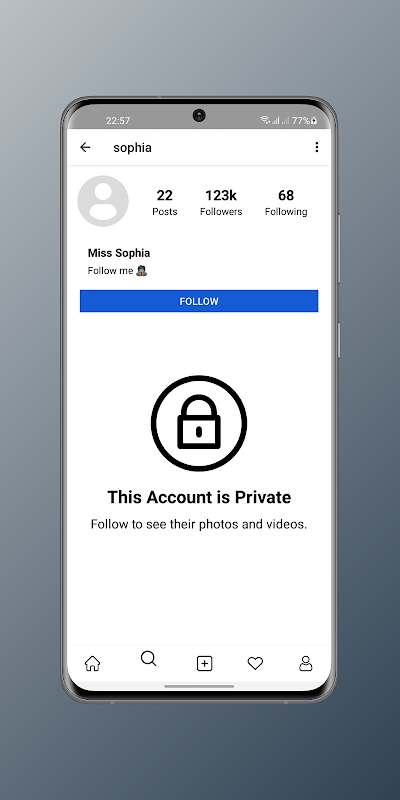Open the heart activity icon
This screenshot has height=800, width=400.
tap(255, 663)
